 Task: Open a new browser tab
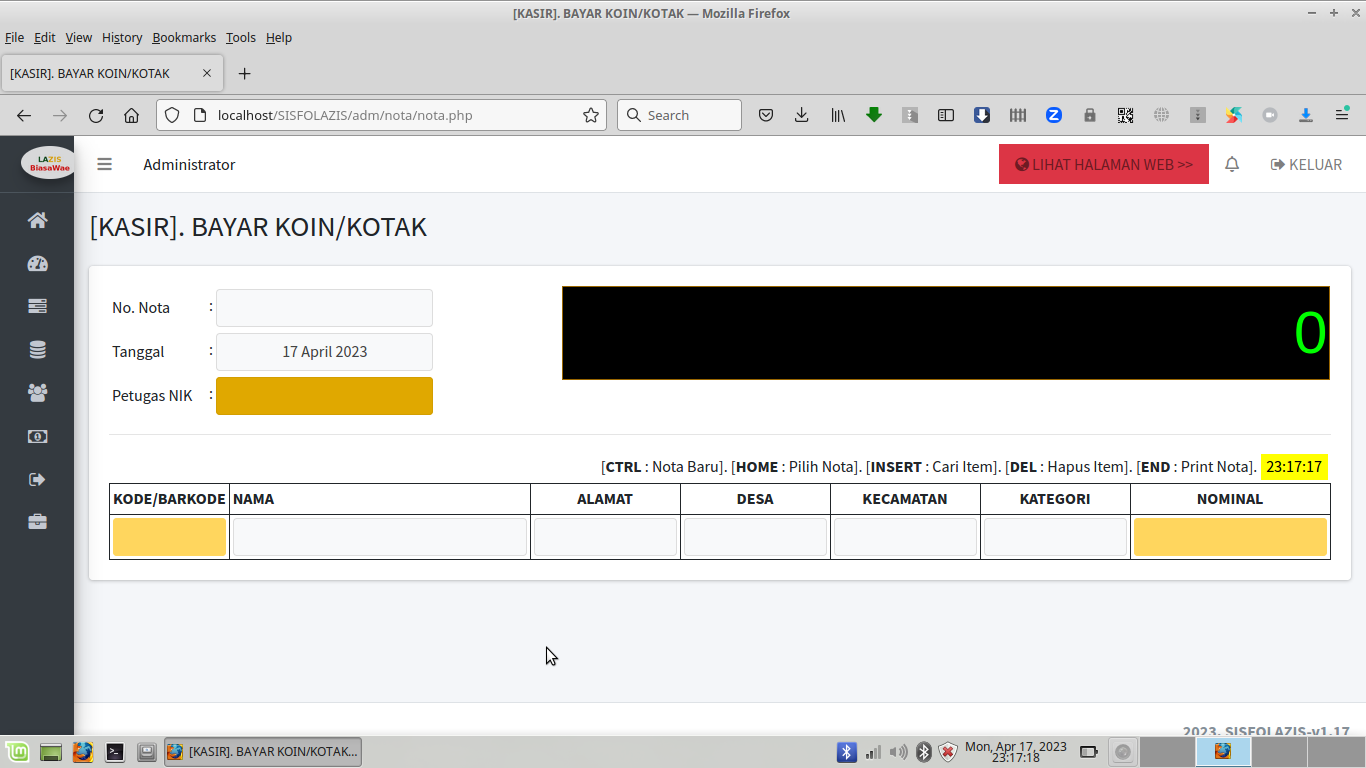[x=244, y=73]
